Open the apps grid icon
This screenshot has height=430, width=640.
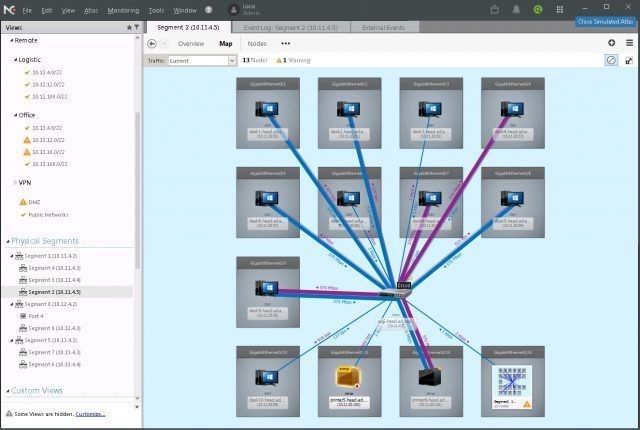560,9
